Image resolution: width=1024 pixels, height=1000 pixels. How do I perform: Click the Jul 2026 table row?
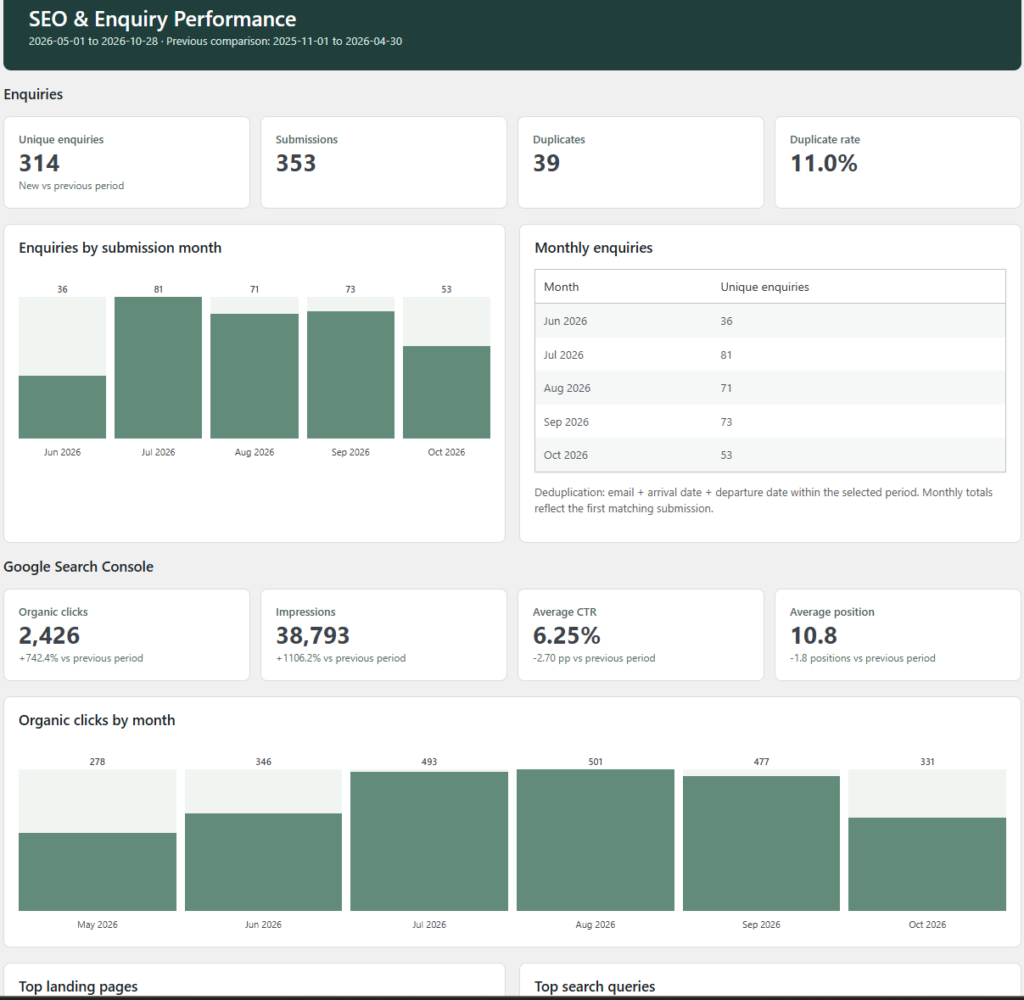pos(770,355)
